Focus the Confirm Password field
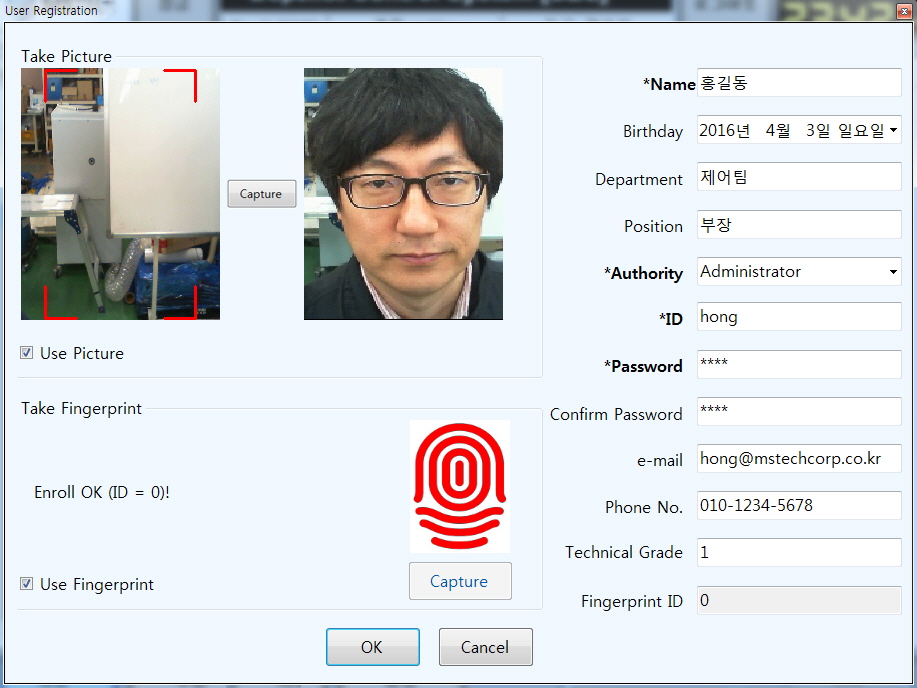917x688 pixels. 799,411
